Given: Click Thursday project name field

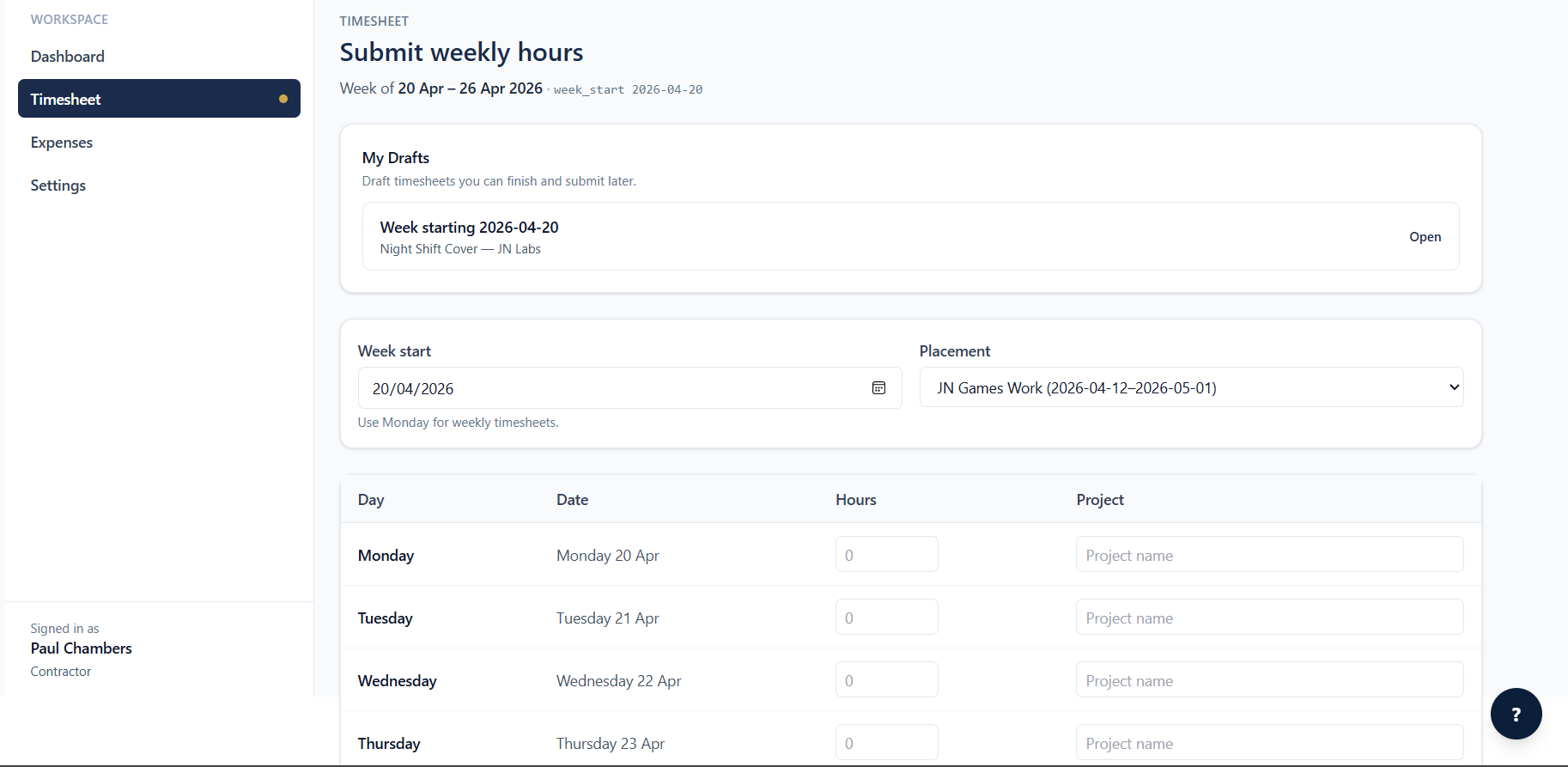Looking at the screenshot, I should click(x=1269, y=743).
